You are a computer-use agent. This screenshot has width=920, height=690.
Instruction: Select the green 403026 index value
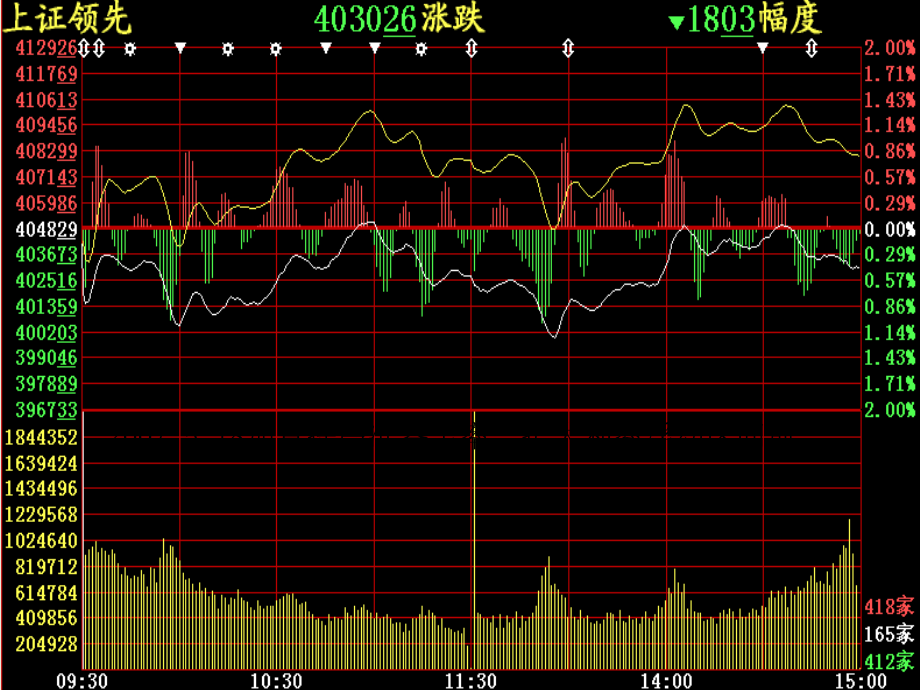(x=365, y=18)
